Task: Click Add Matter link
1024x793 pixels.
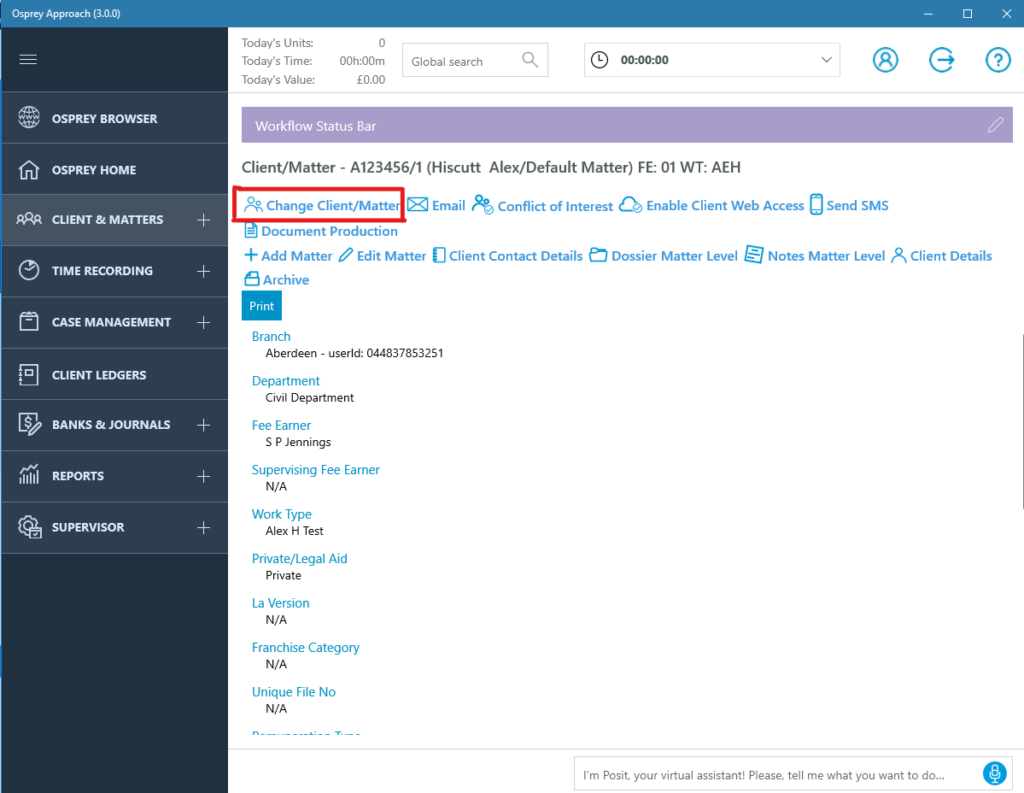Action: click(x=288, y=255)
